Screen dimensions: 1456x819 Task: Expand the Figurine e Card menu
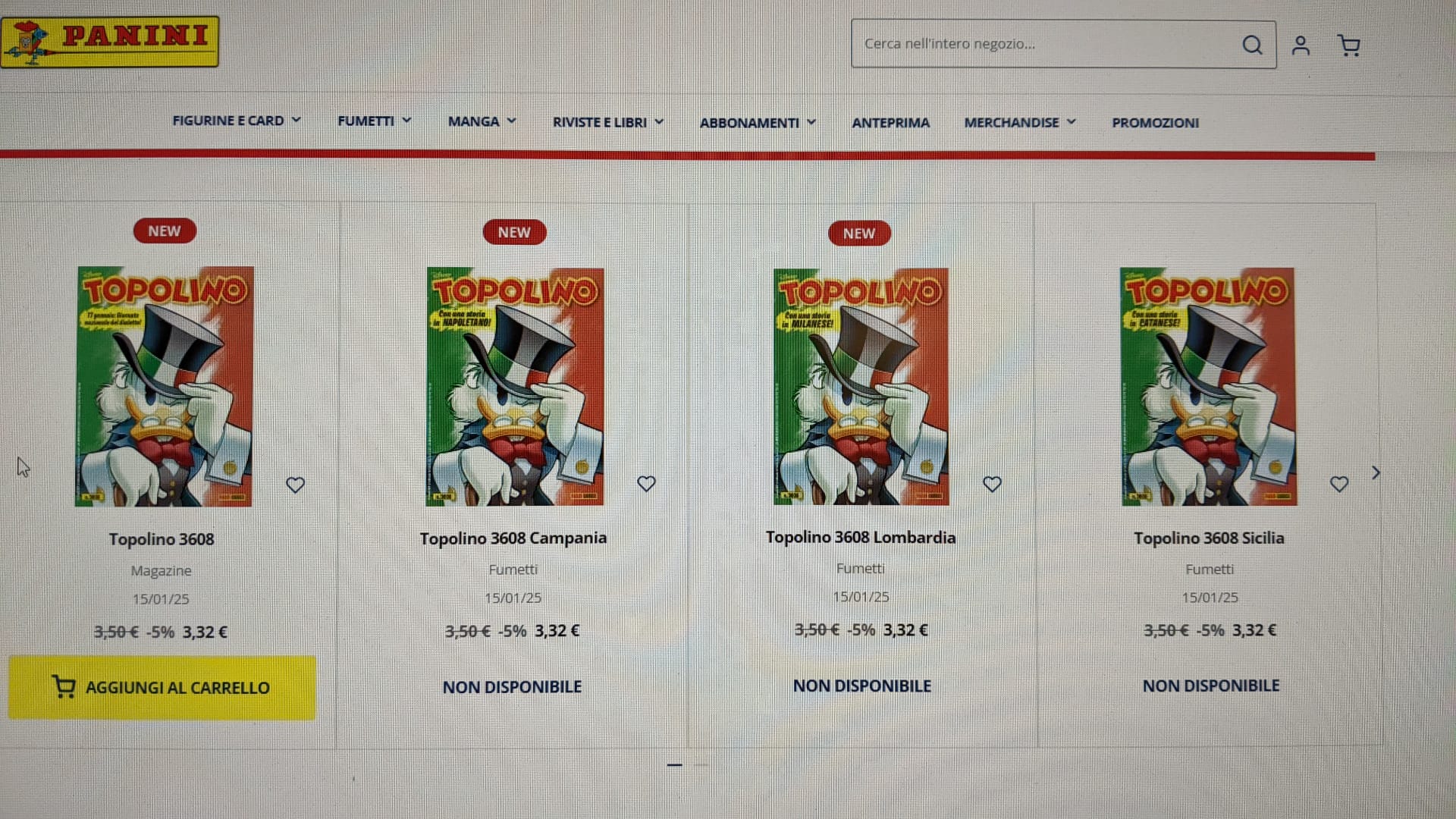[237, 121]
